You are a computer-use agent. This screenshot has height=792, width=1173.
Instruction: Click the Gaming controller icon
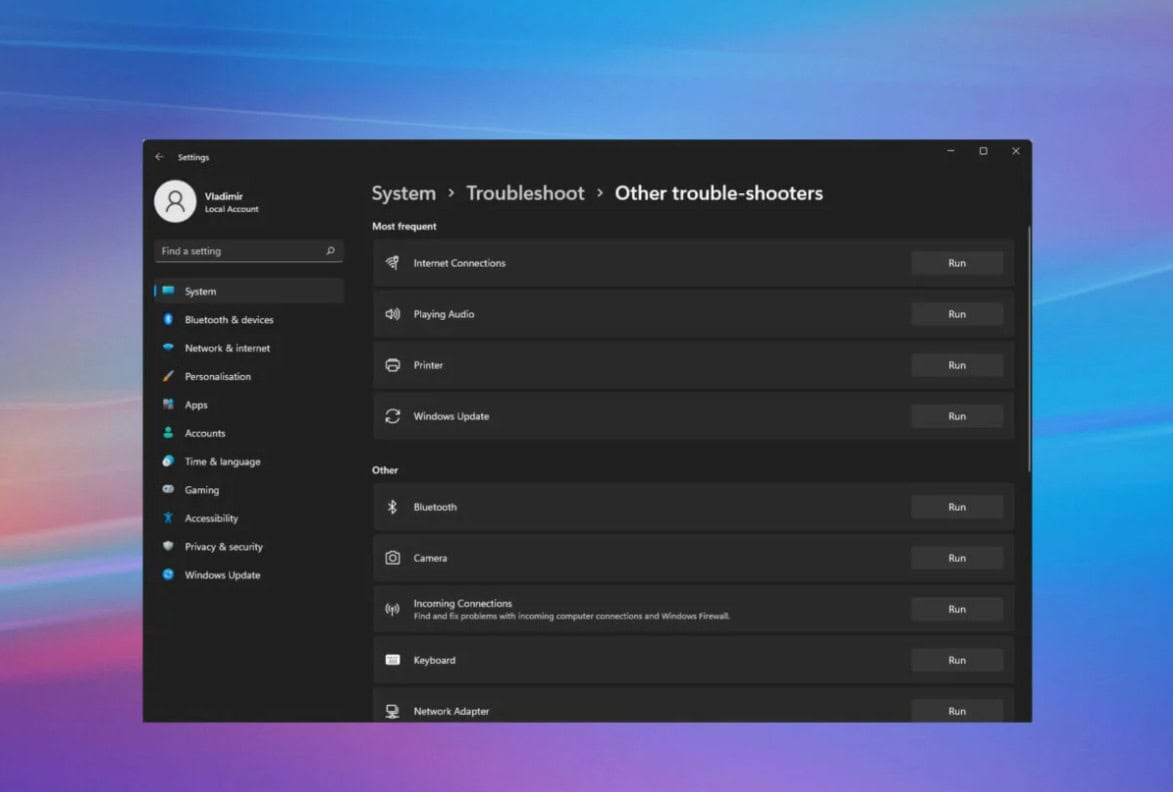pos(168,490)
